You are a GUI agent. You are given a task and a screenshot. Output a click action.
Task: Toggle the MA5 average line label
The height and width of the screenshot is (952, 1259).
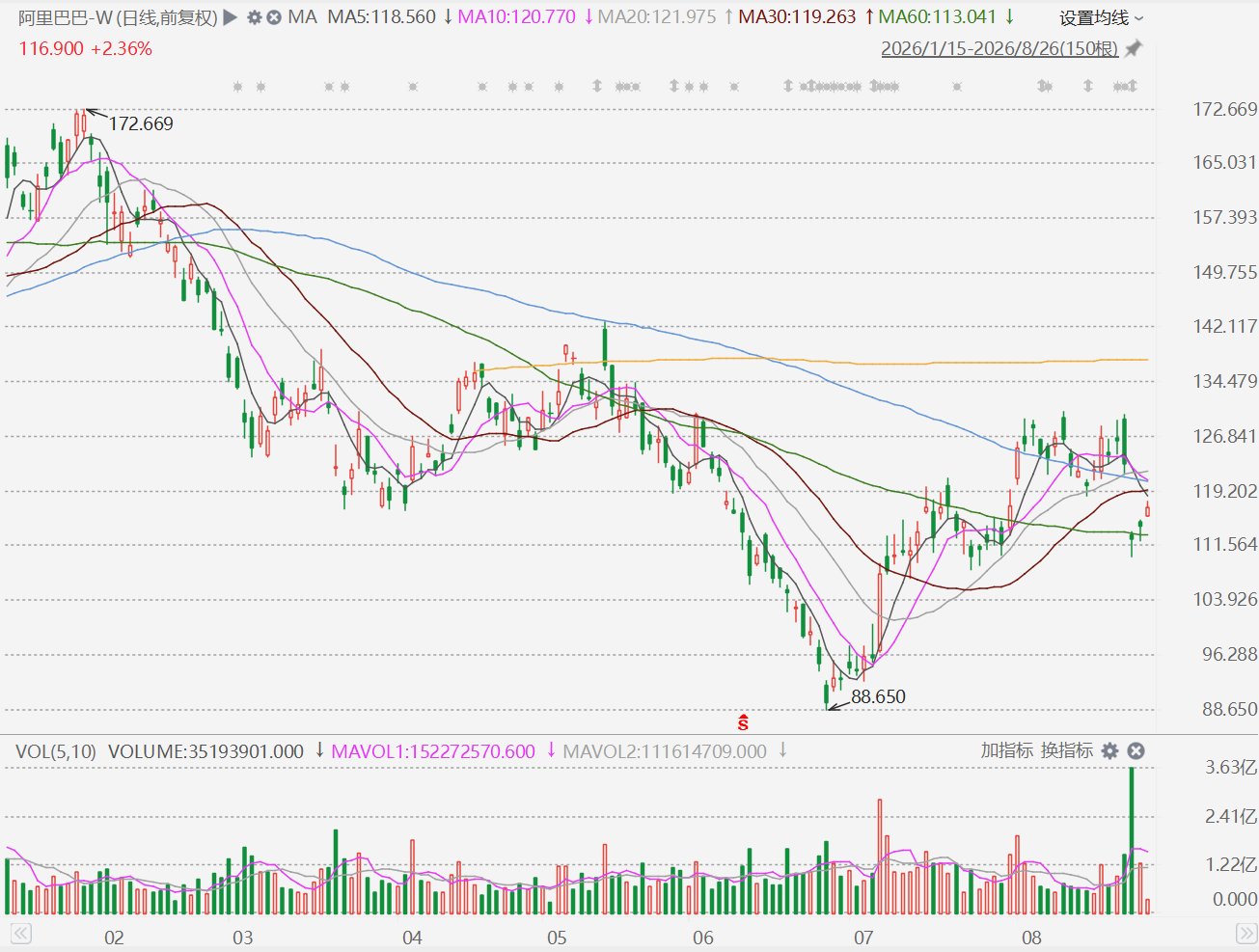coord(382,17)
